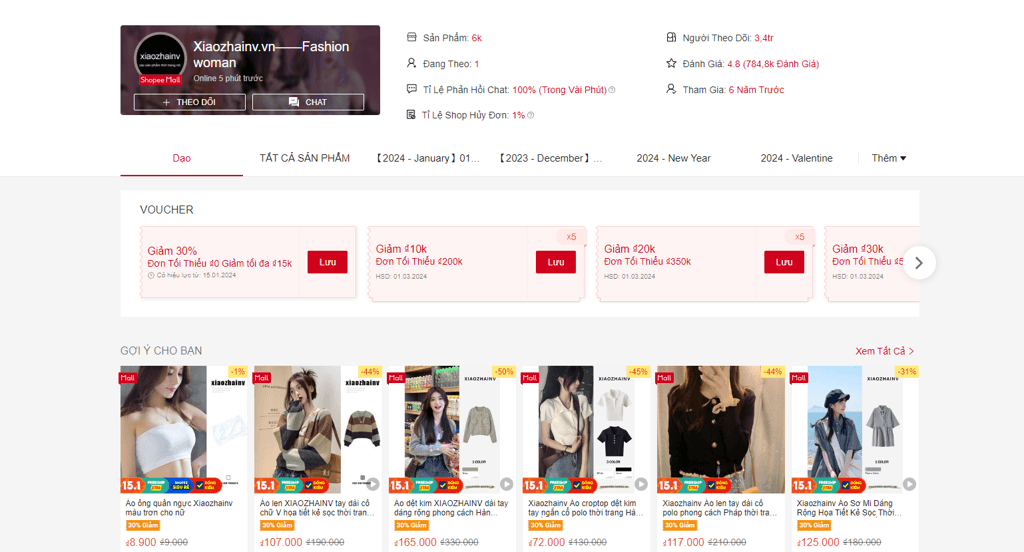Viewport: 1024px width, 552px height.
Task: Click the star icon next to Đánh Giá
Action: coord(672,64)
